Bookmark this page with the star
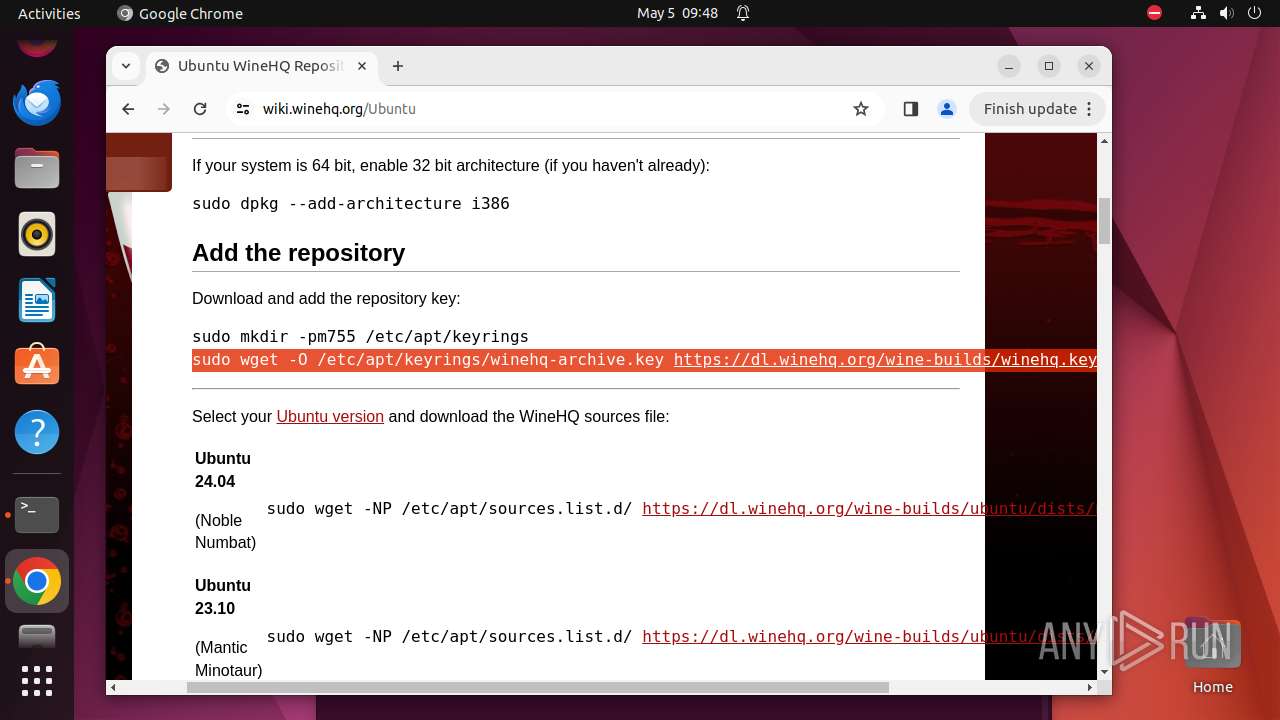Screen dimensions: 1280x720 (x=861, y=109)
